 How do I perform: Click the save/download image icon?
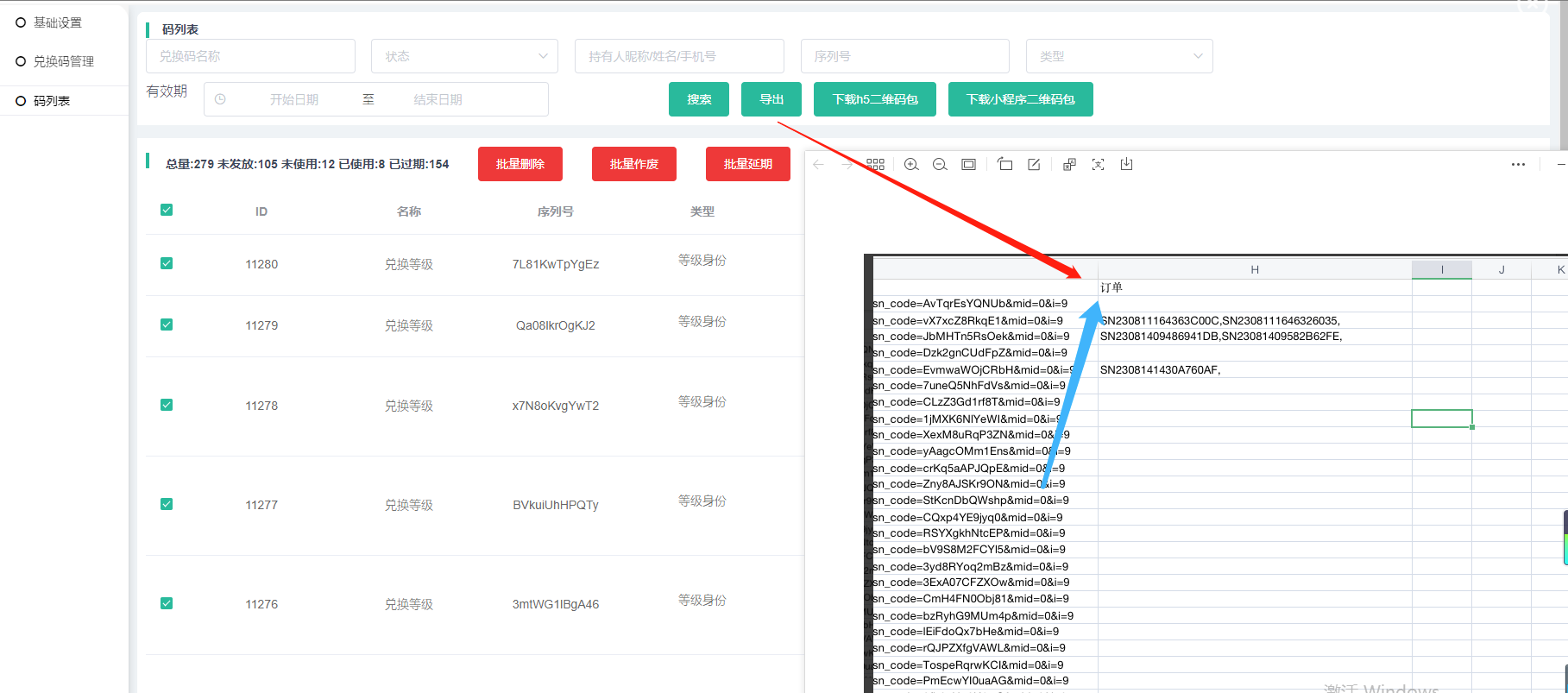click(x=1126, y=164)
